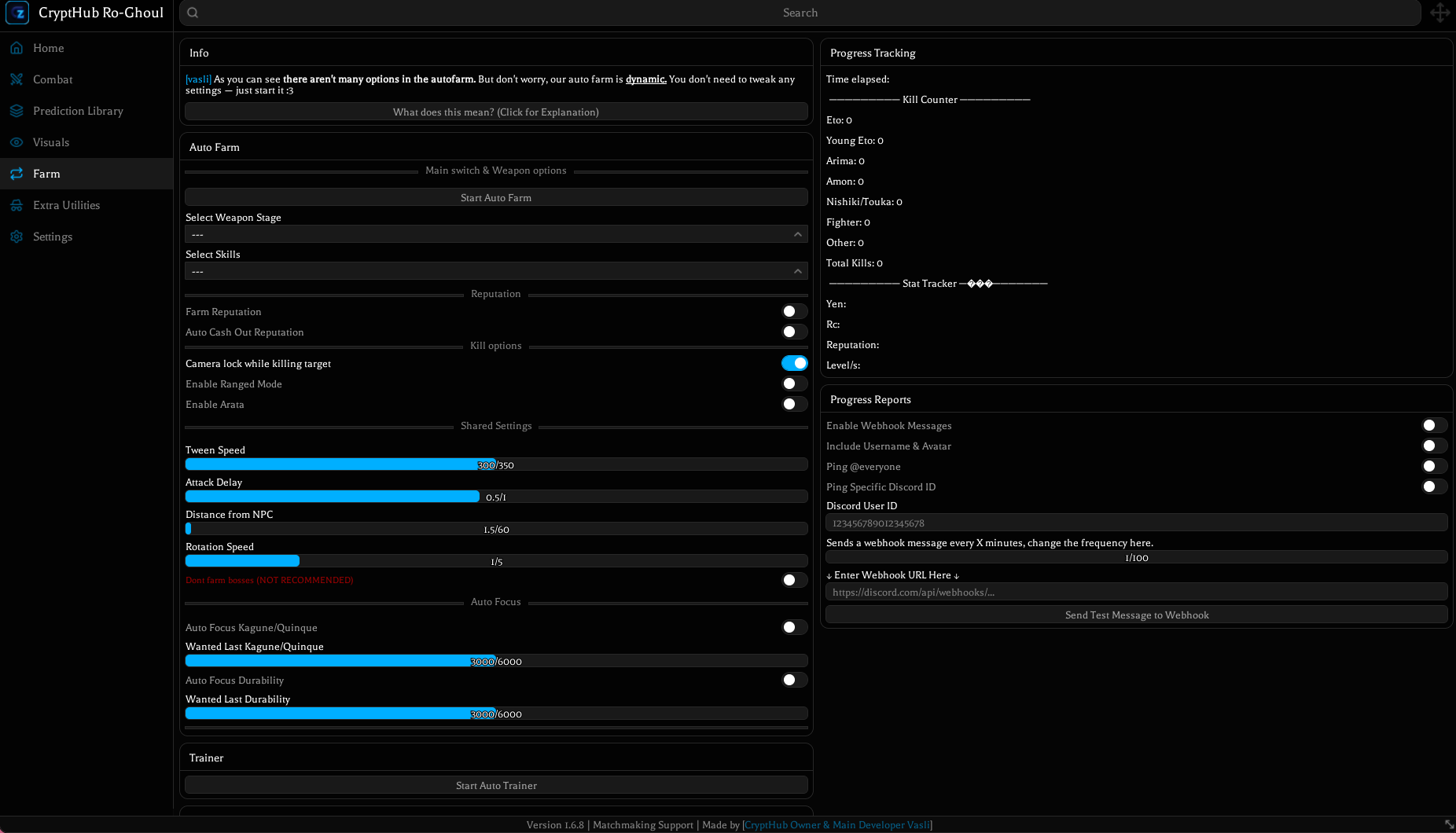
Task: Turn on Ping @everyone
Action: [1434, 466]
